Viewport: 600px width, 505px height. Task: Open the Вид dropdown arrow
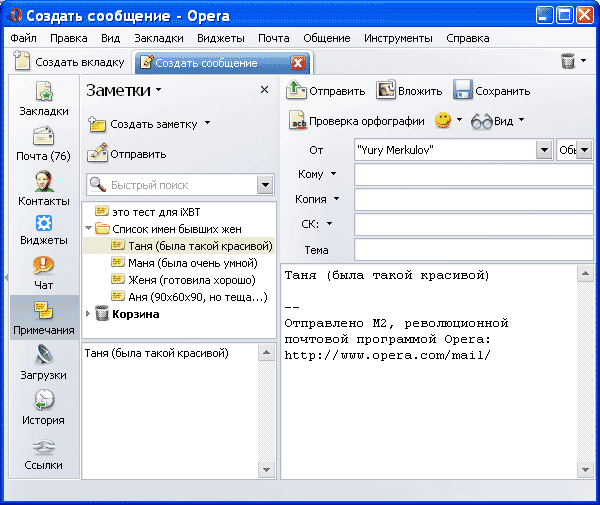[x=521, y=120]
